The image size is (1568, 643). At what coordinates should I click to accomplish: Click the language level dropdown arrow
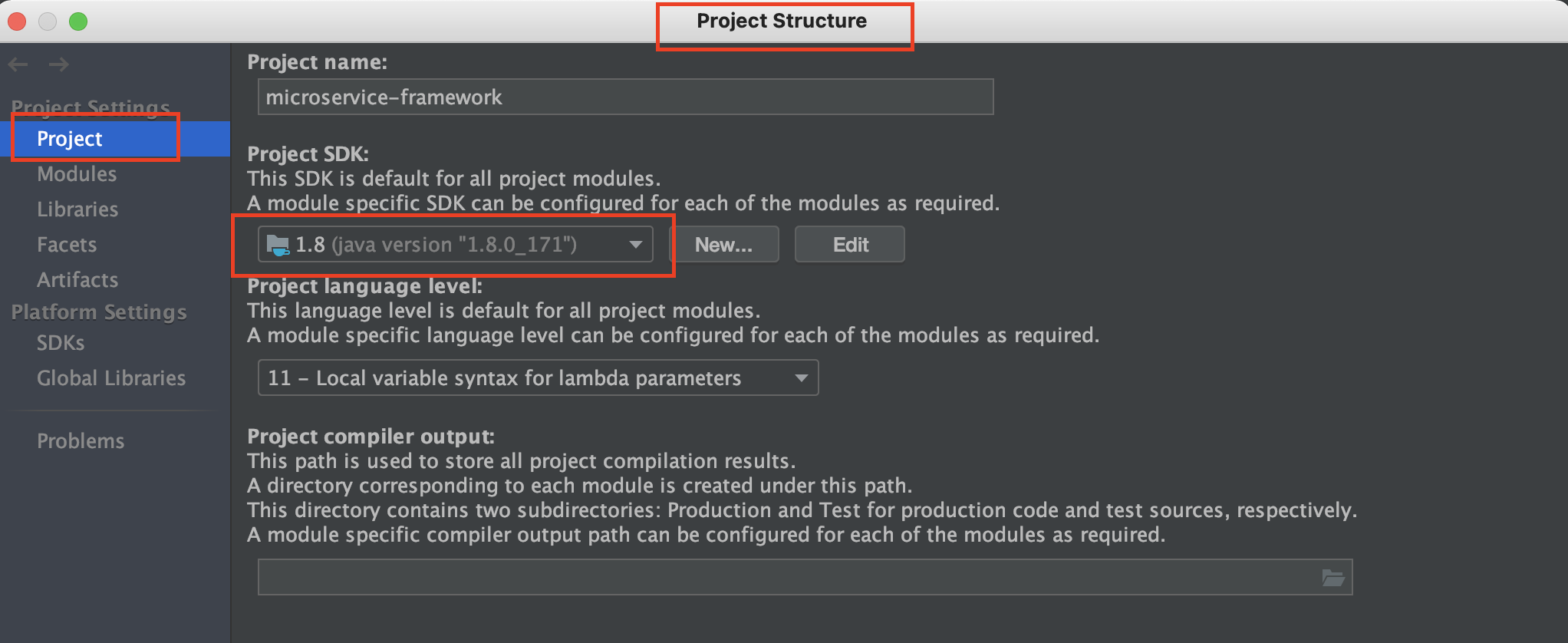point(800,378)
